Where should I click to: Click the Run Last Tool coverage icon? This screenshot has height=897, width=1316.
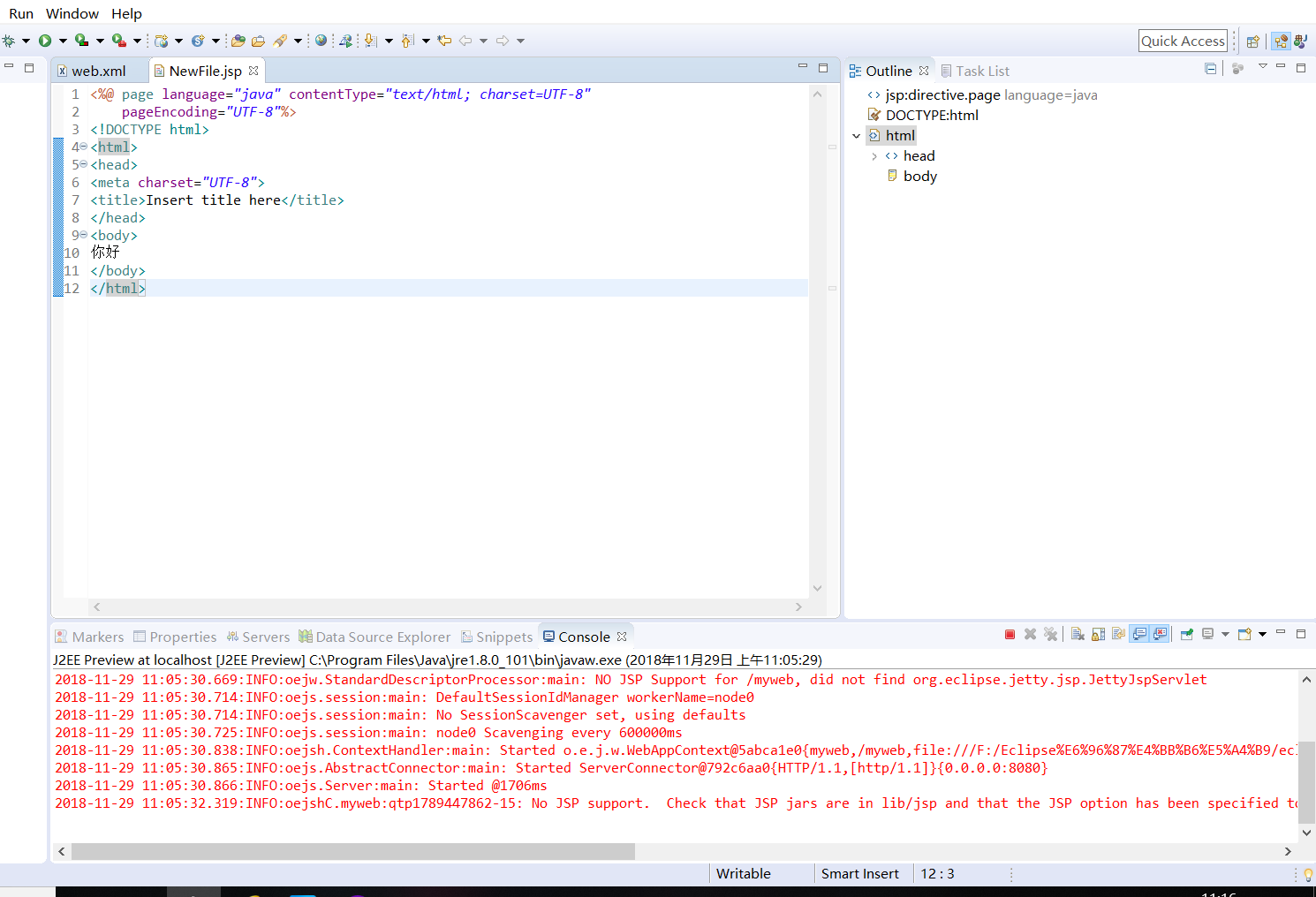[x=81, y=40]
